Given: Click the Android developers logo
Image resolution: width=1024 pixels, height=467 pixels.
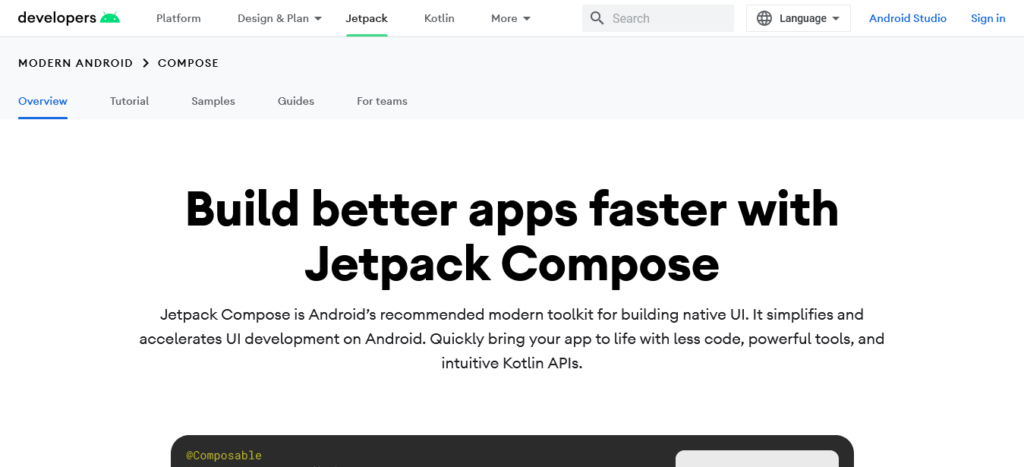Looking at the screenshot, I should click(68, 18).
